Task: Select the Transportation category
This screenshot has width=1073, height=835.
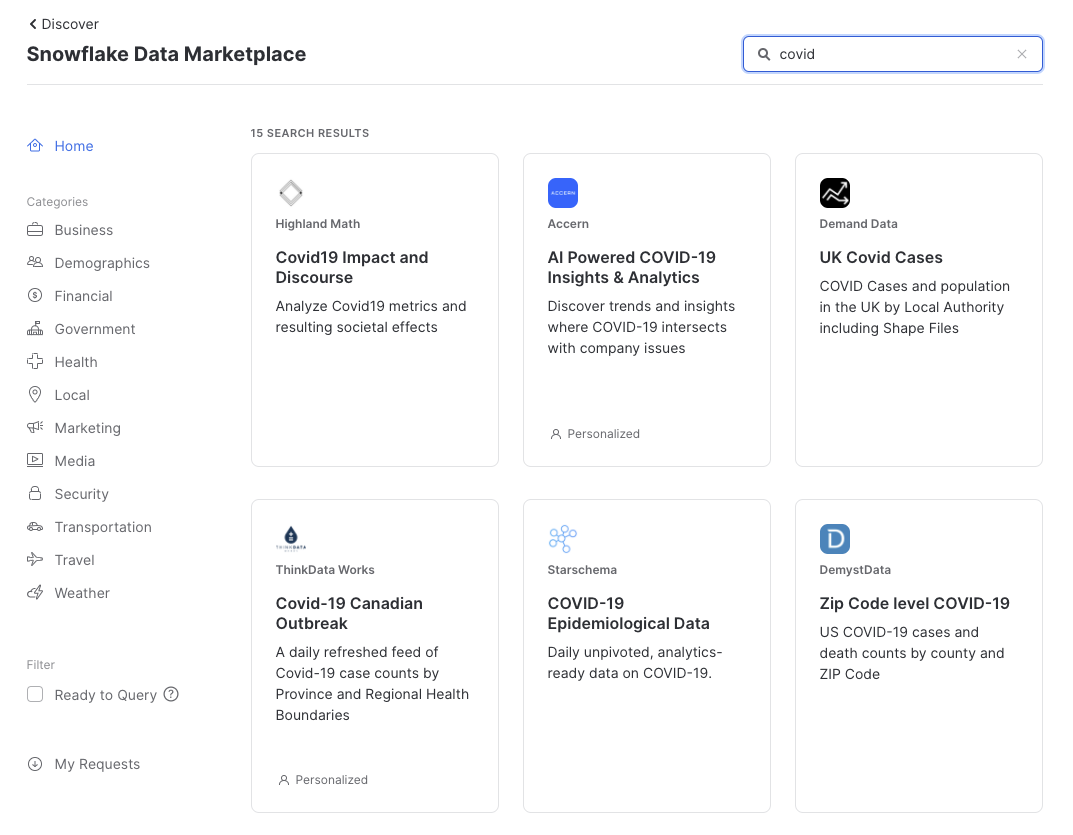Action: point(102,527)
